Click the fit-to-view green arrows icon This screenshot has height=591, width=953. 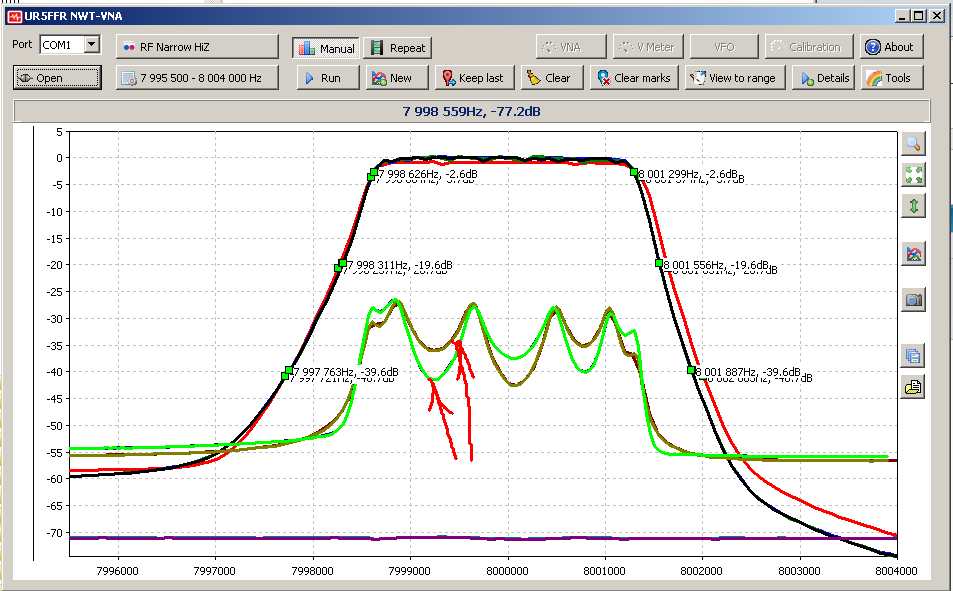click(912, 175)
